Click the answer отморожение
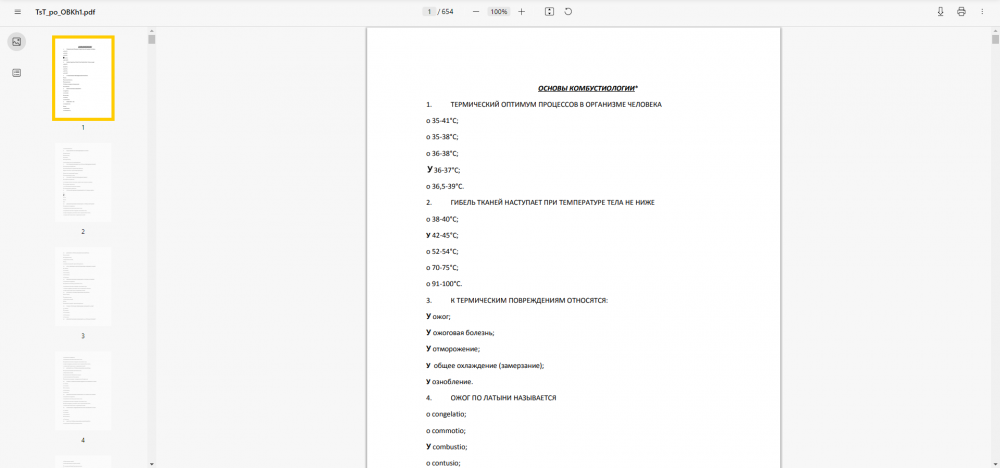Viewport: 1000px width, 468px height. click(x=453, y=349)
